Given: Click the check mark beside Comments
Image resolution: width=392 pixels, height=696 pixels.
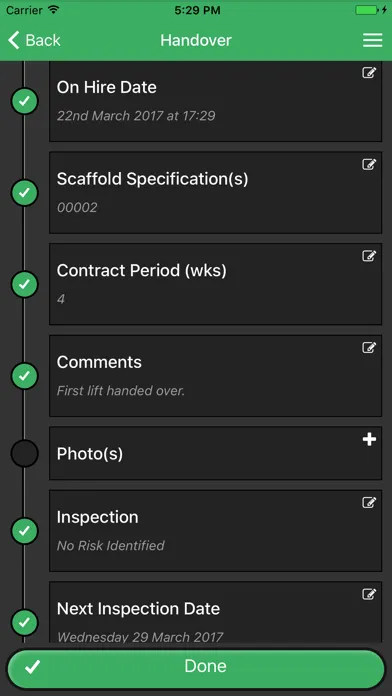Looking at the screenshot, I should (25, 376).
